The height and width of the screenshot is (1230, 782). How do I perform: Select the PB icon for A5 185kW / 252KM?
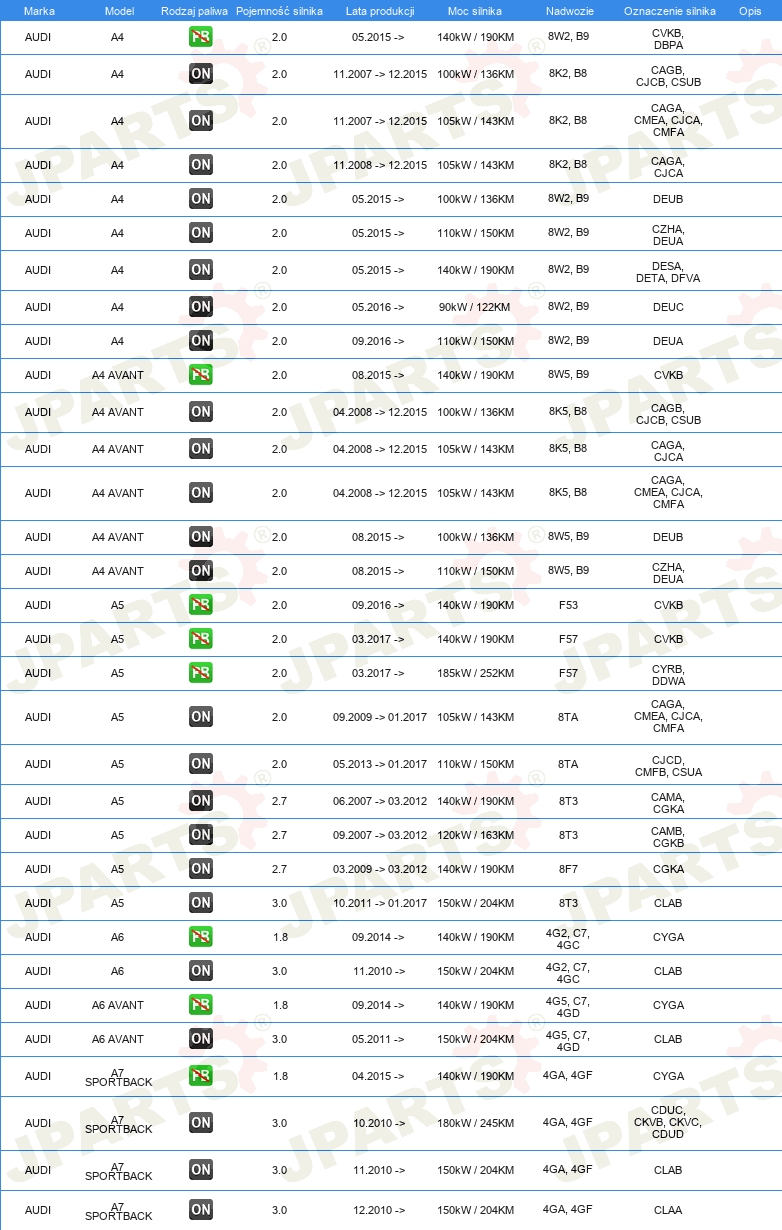[201, 673]
